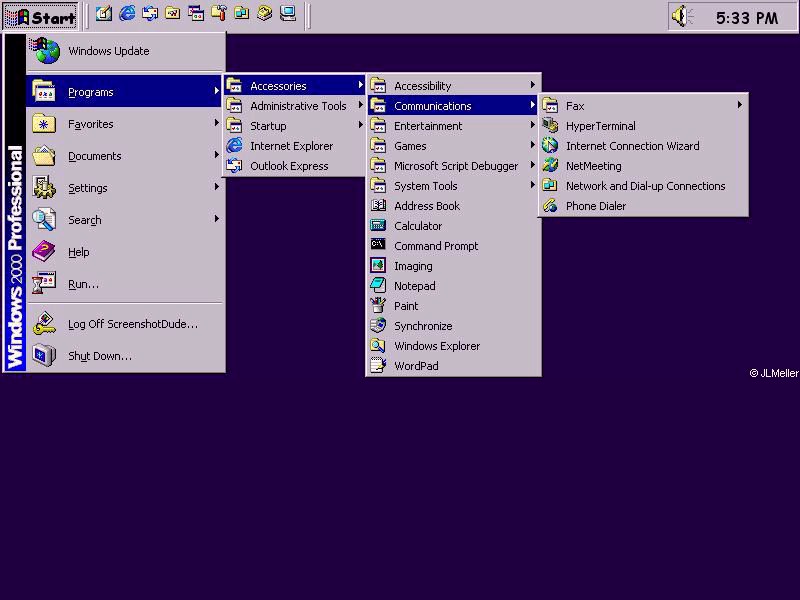Open the Microsoft Script Debugger folder

[x=453, y=166]
